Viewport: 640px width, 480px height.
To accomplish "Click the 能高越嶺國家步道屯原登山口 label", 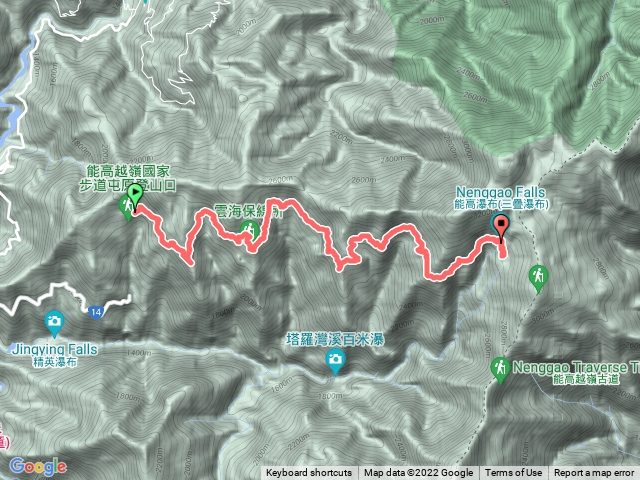I will (x=128, y=178).
